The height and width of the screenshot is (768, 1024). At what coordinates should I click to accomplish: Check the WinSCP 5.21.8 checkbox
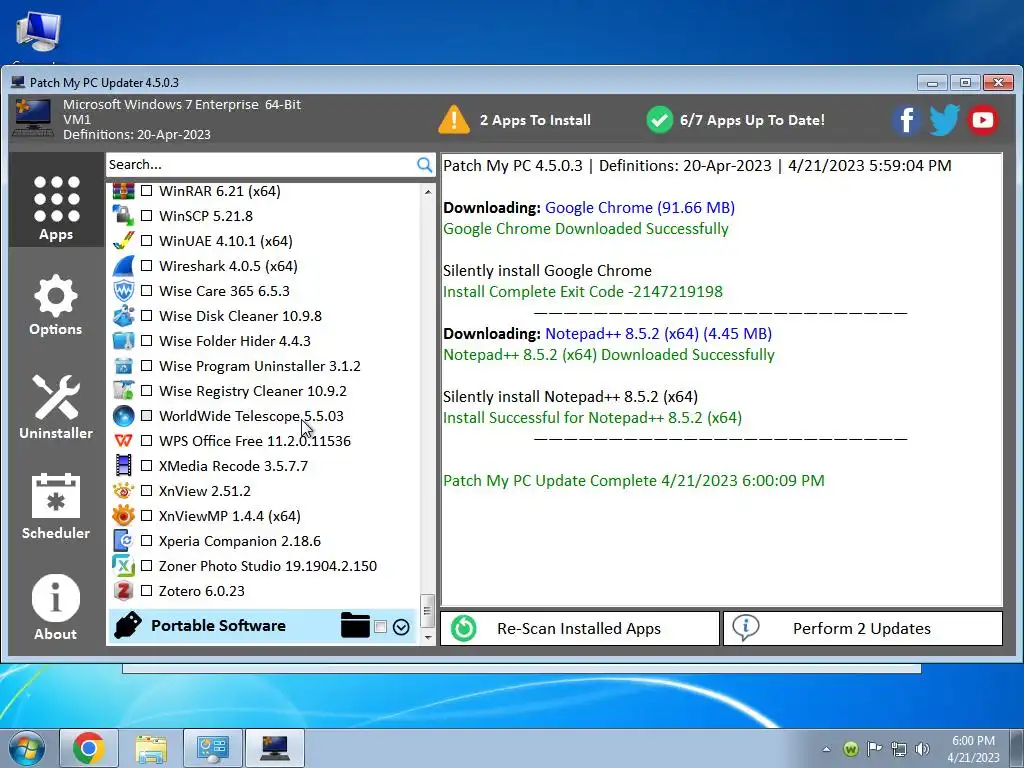click(146, 216)
